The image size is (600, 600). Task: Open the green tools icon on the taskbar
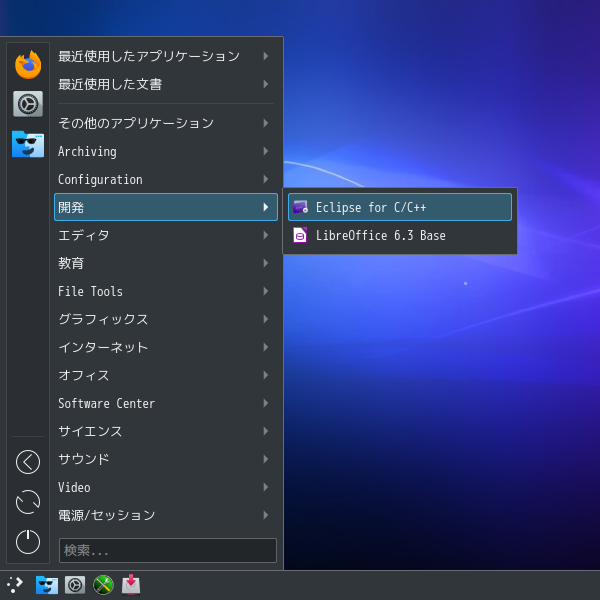click(x=103, y=585)
